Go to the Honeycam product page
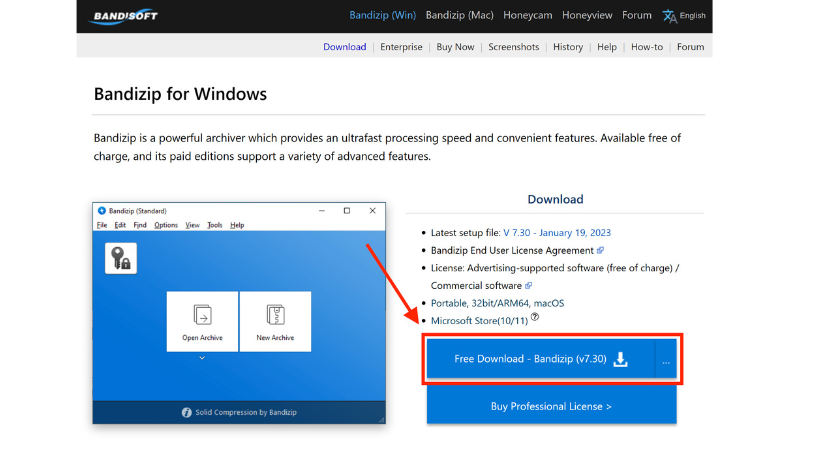This screenshot has height=465, width=827. click(x=529, y=15)
